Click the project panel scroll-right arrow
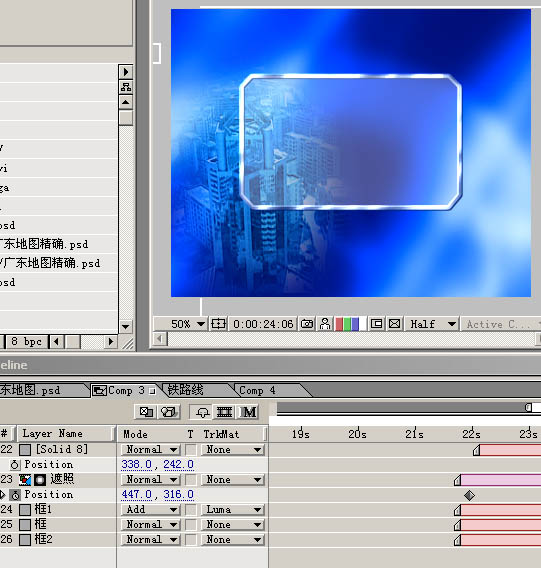 coord(111,342)
